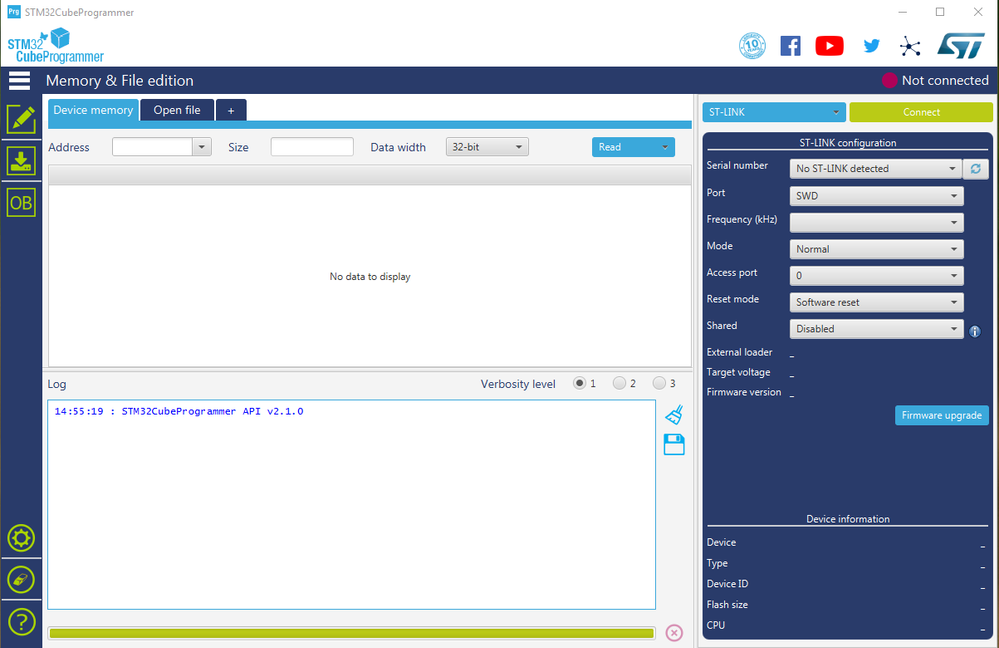Clear the log with the broom icon
This screenshot has height=648, width=999.
[674, 415]
